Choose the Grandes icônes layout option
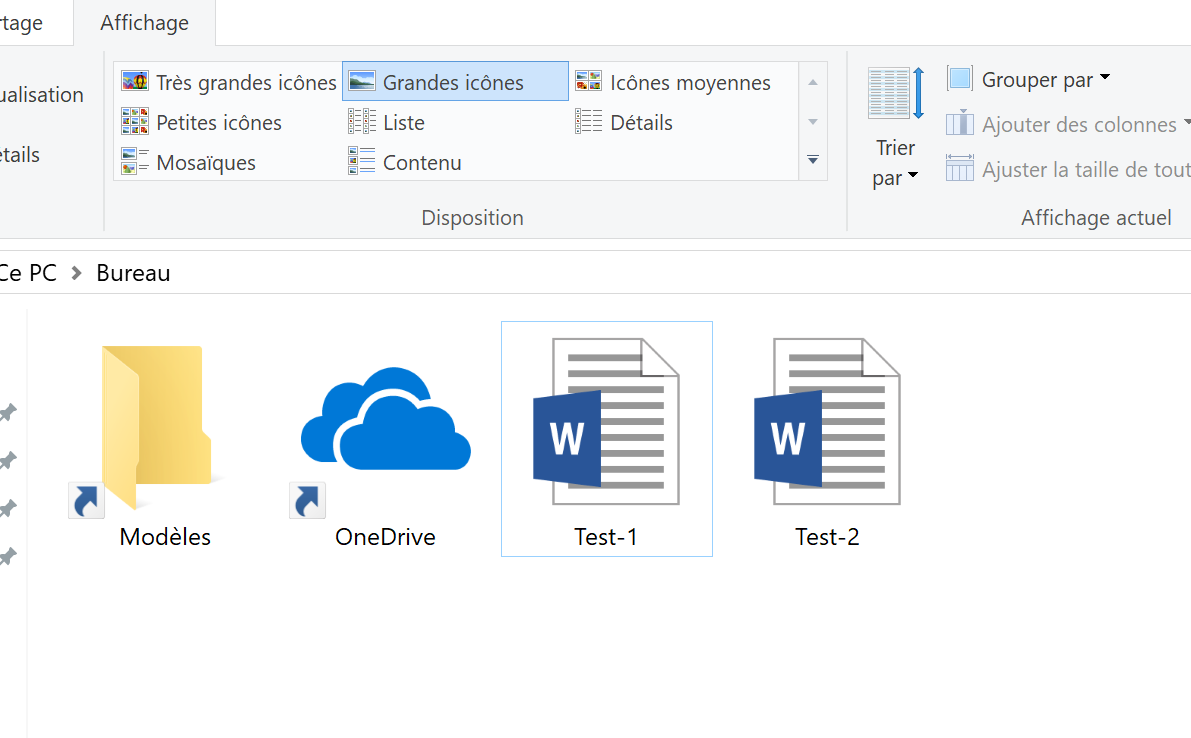Viewport: 1191px width, 738px height. (x=455, y=82)
